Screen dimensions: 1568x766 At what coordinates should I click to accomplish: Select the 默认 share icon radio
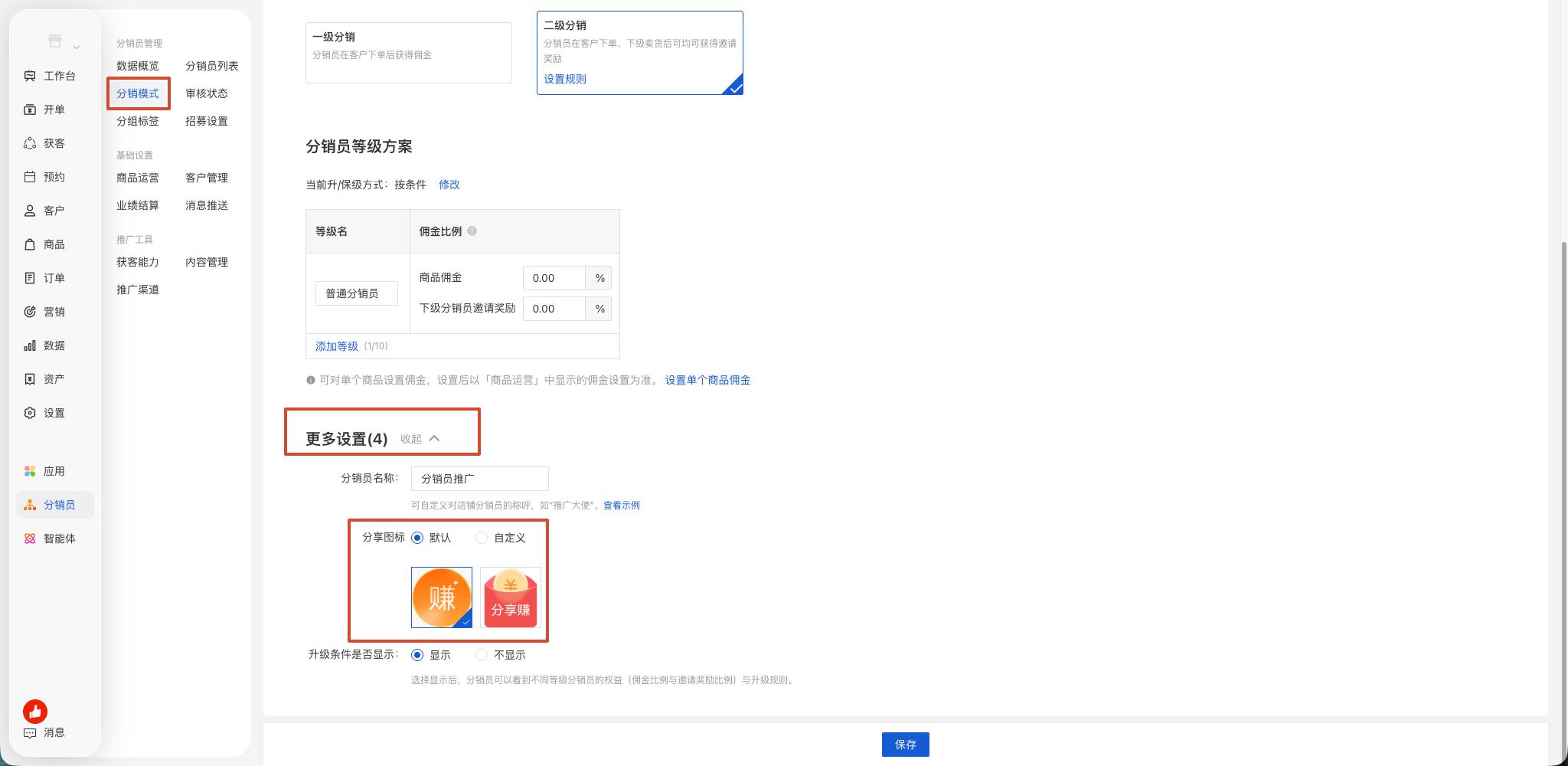tap(417, 538)
